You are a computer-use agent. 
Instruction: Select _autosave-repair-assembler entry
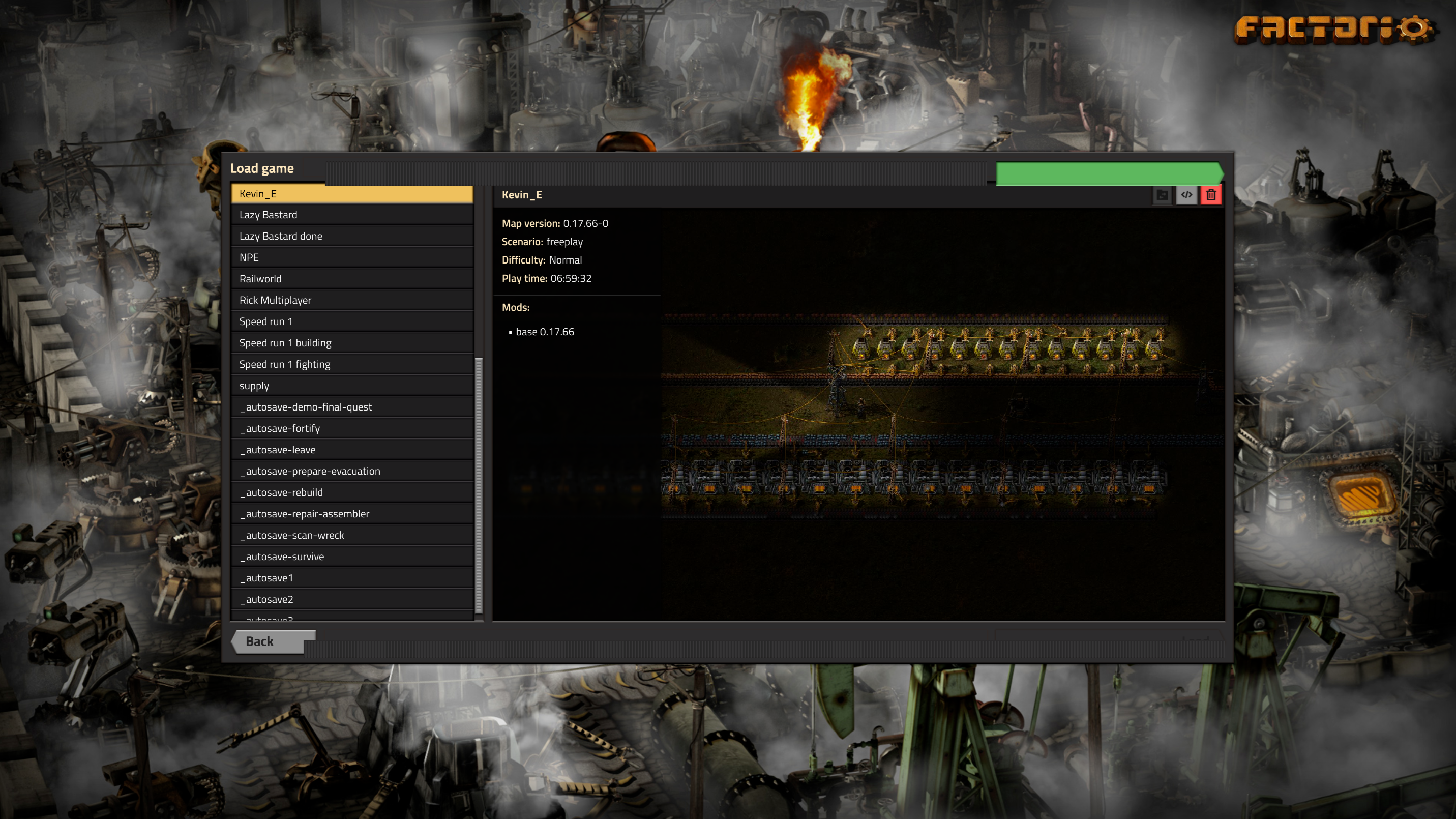click(352, 514)
